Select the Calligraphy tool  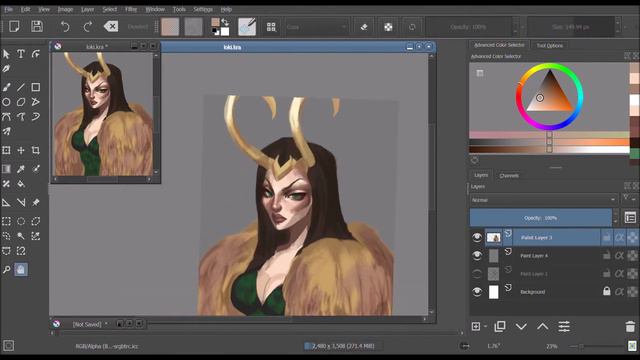click(6, 69)
